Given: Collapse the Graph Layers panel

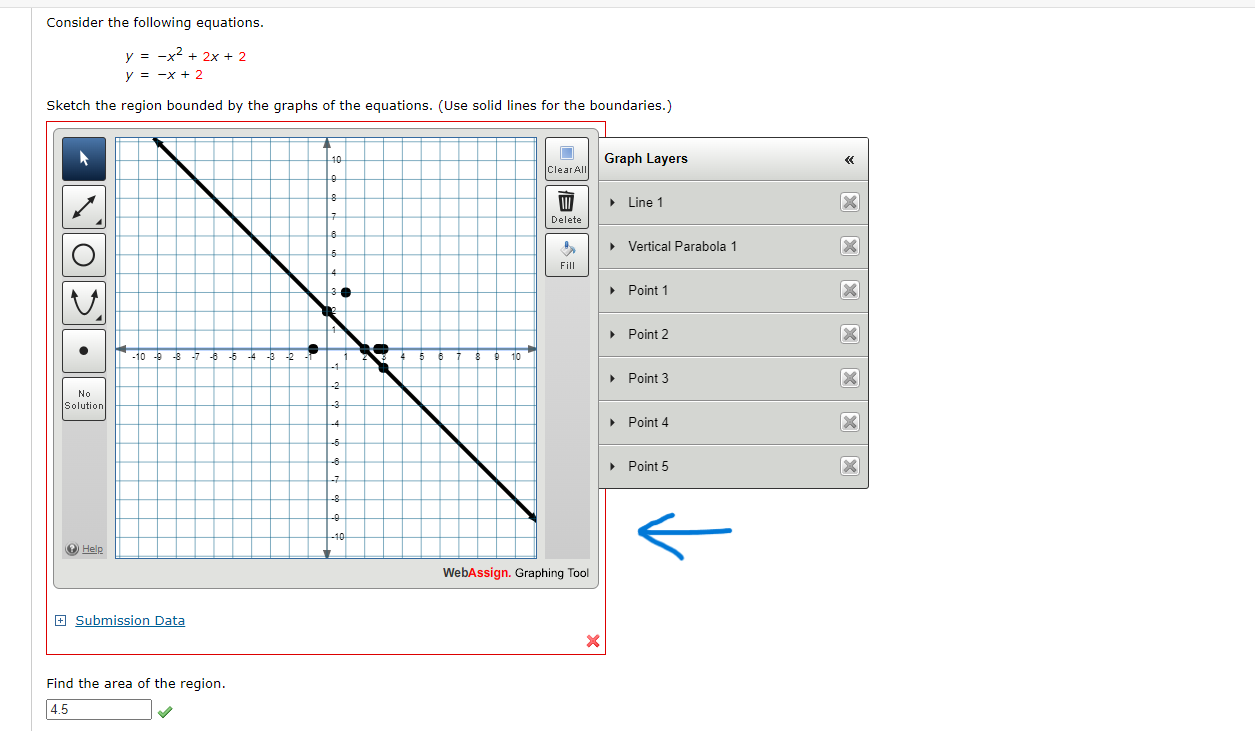Looking at the screenshot, I should pos(848,158).
